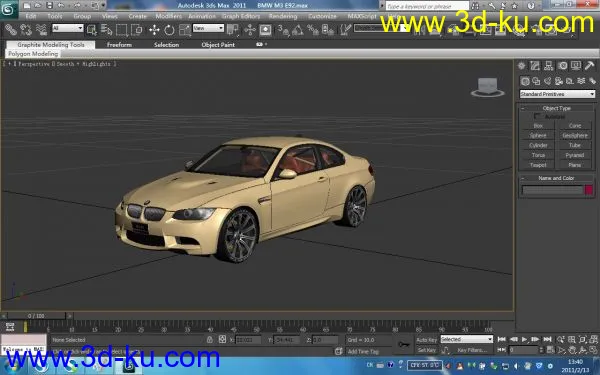Toggle Angle Snap button
The width and height of the screenshot is (600, 375).
coord(298,29)
